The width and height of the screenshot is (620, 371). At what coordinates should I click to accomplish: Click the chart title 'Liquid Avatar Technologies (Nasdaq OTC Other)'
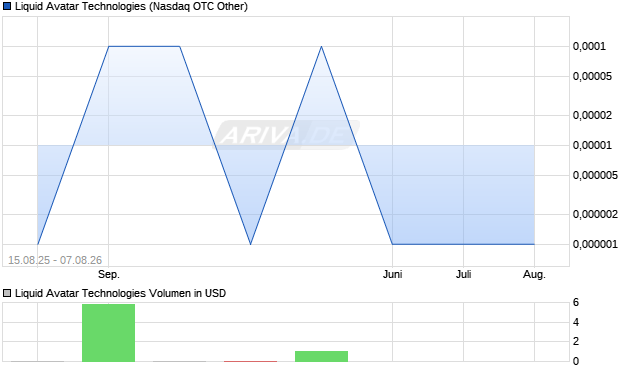[131, 7]
